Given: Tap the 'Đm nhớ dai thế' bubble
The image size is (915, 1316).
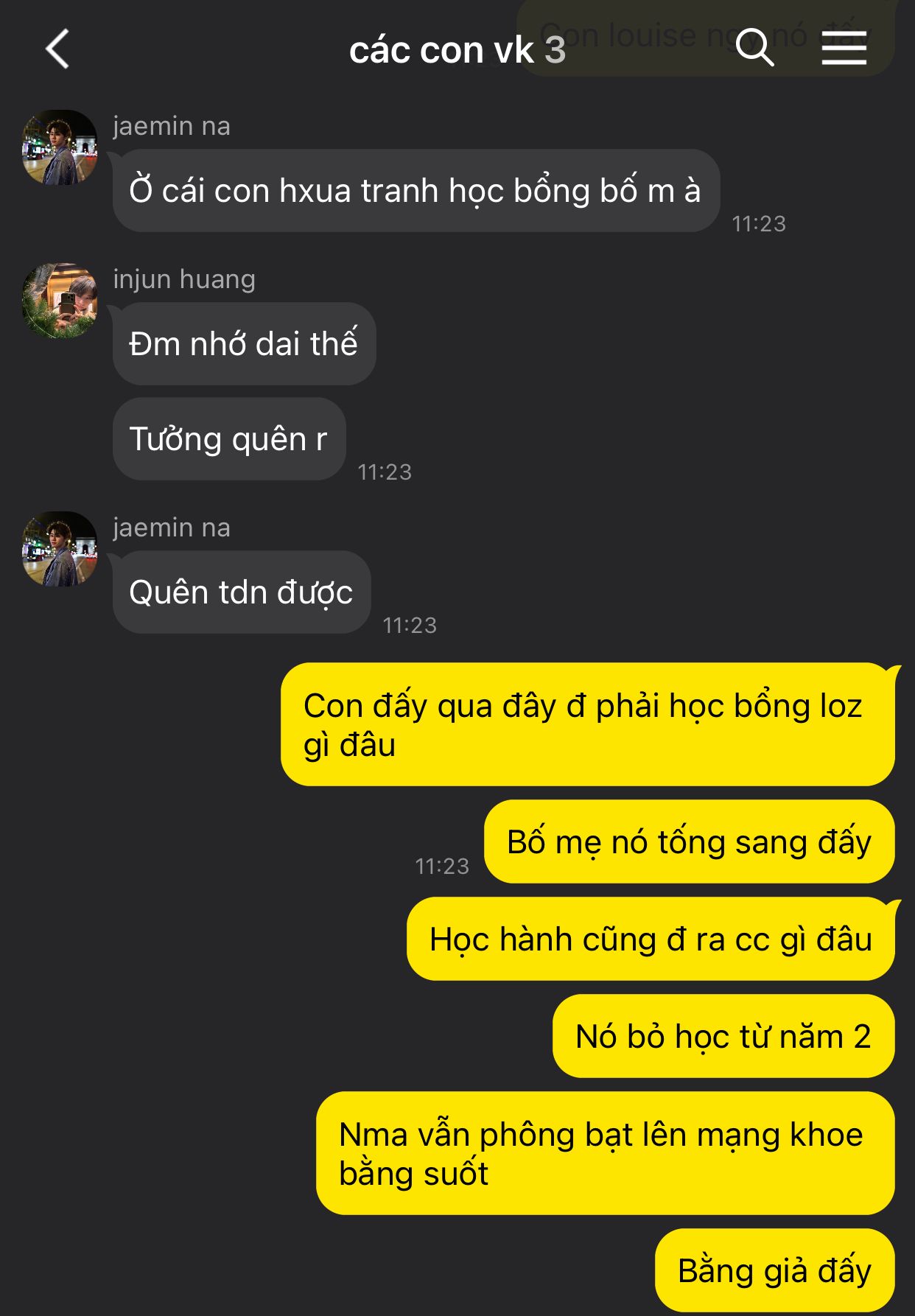Looking at the screenshot, I should 245,344.
